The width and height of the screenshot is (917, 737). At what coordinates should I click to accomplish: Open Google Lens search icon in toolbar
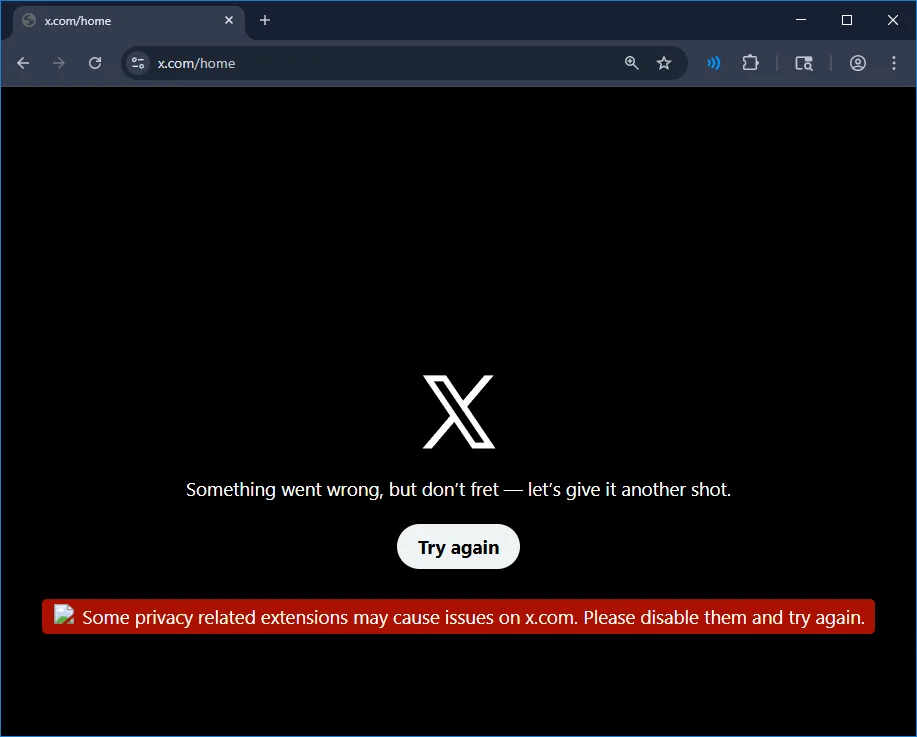coord(804,62)
